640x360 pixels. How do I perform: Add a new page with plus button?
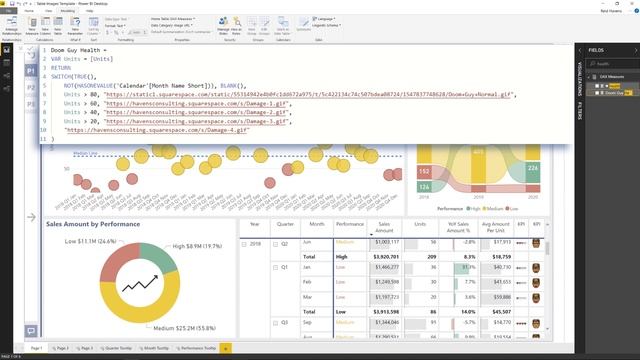click(x=225, y=348)
